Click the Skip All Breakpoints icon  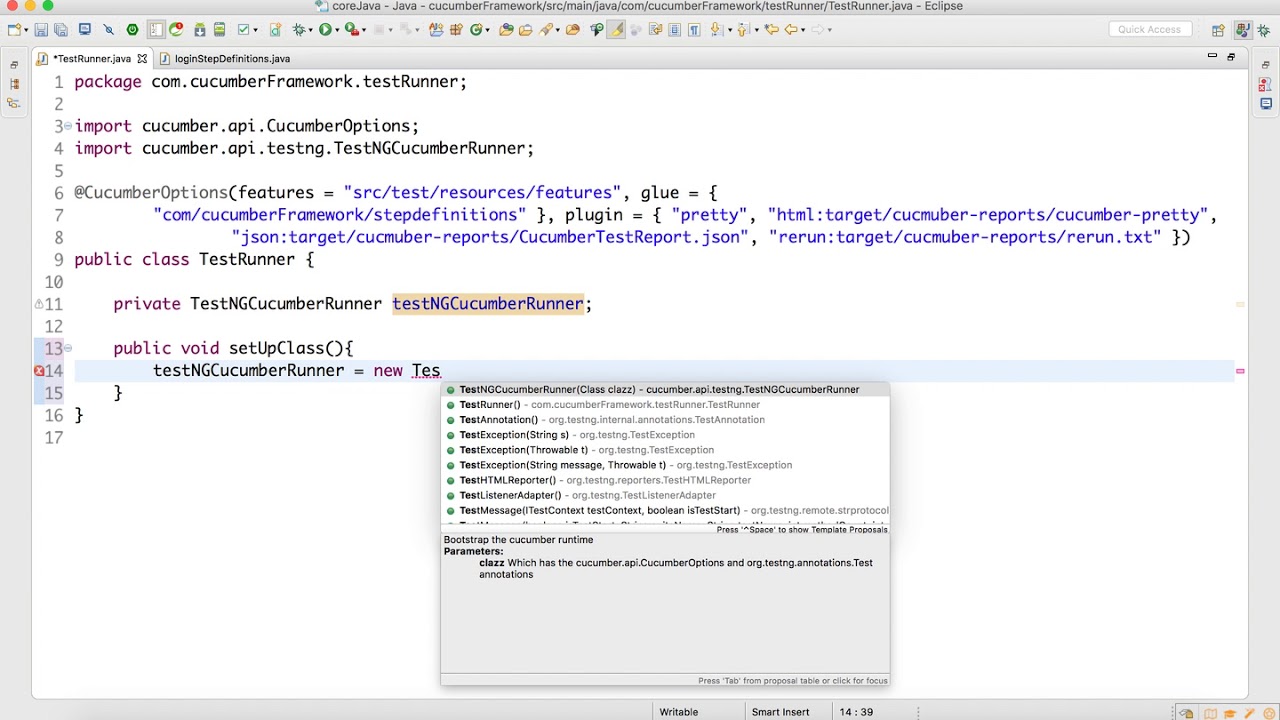(x=109, y=30)
